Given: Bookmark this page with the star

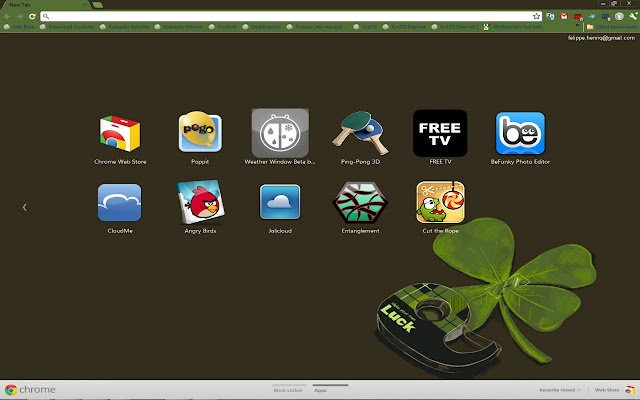Looking at the screenshot, I should click(536, 16).
